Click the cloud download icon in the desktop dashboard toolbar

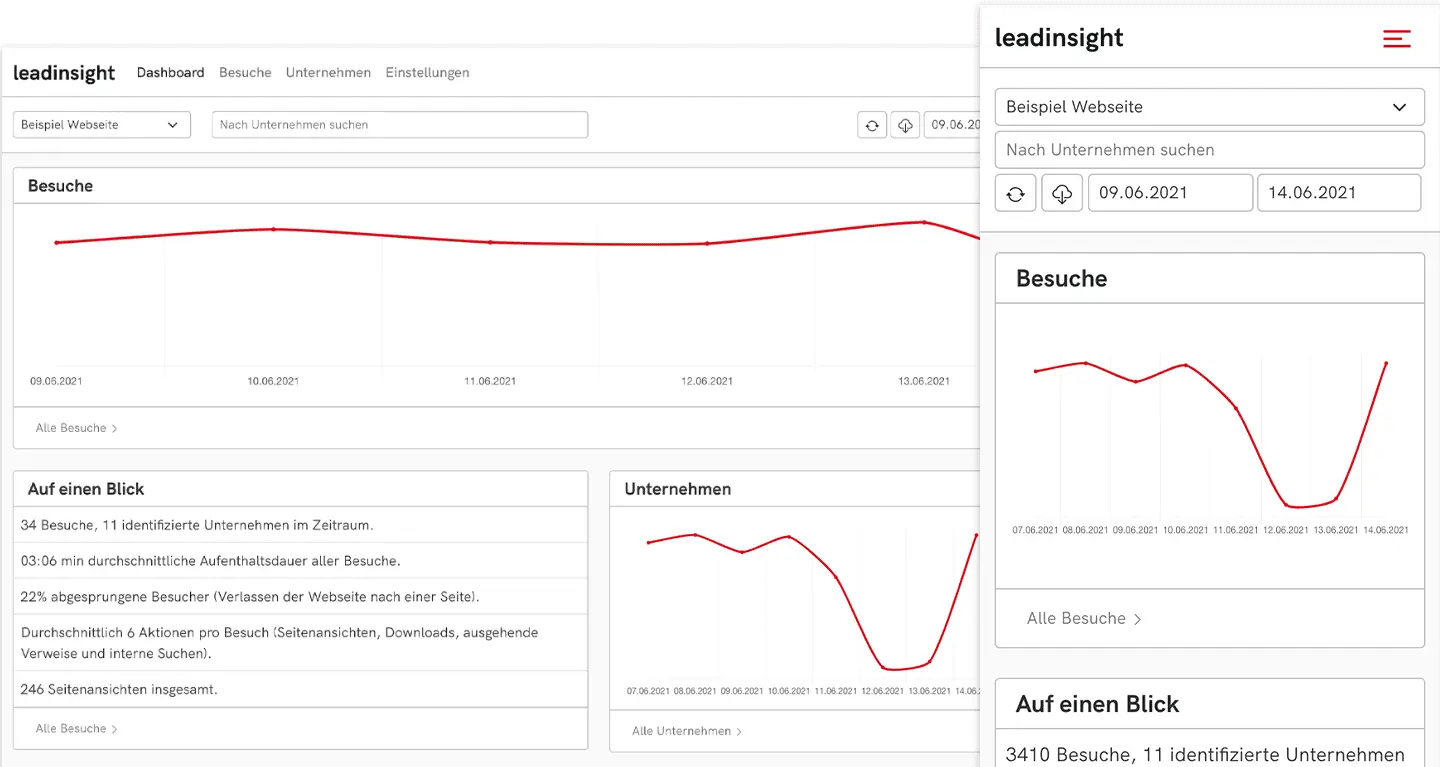905,125
